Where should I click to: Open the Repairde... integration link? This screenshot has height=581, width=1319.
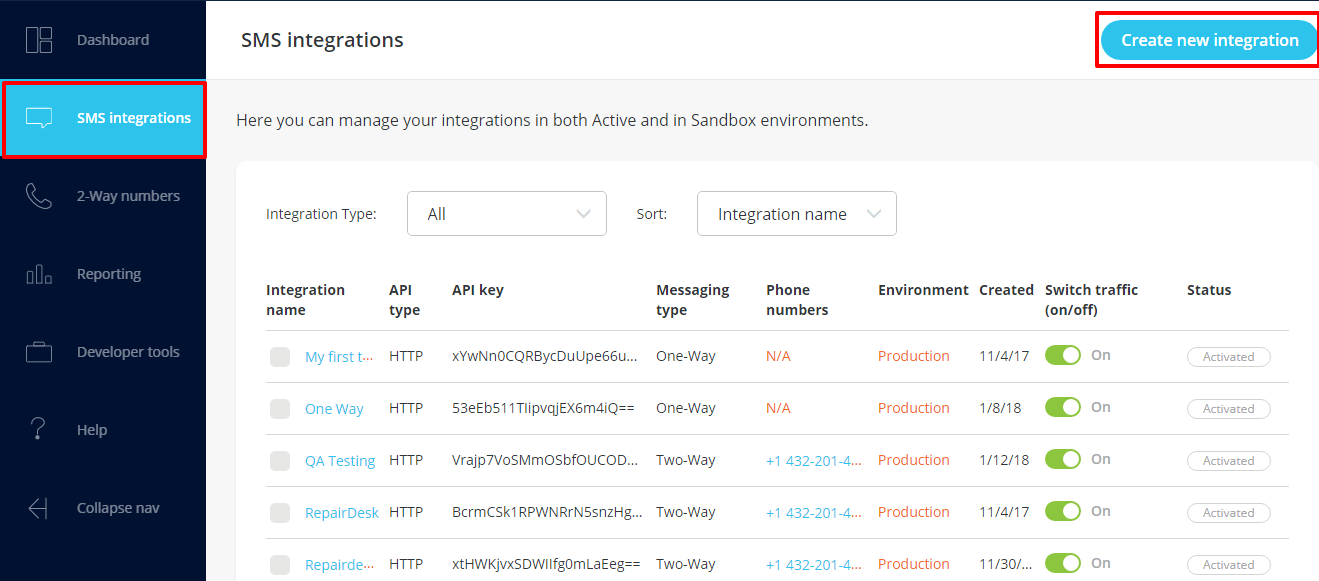click(x=340, y=565)
